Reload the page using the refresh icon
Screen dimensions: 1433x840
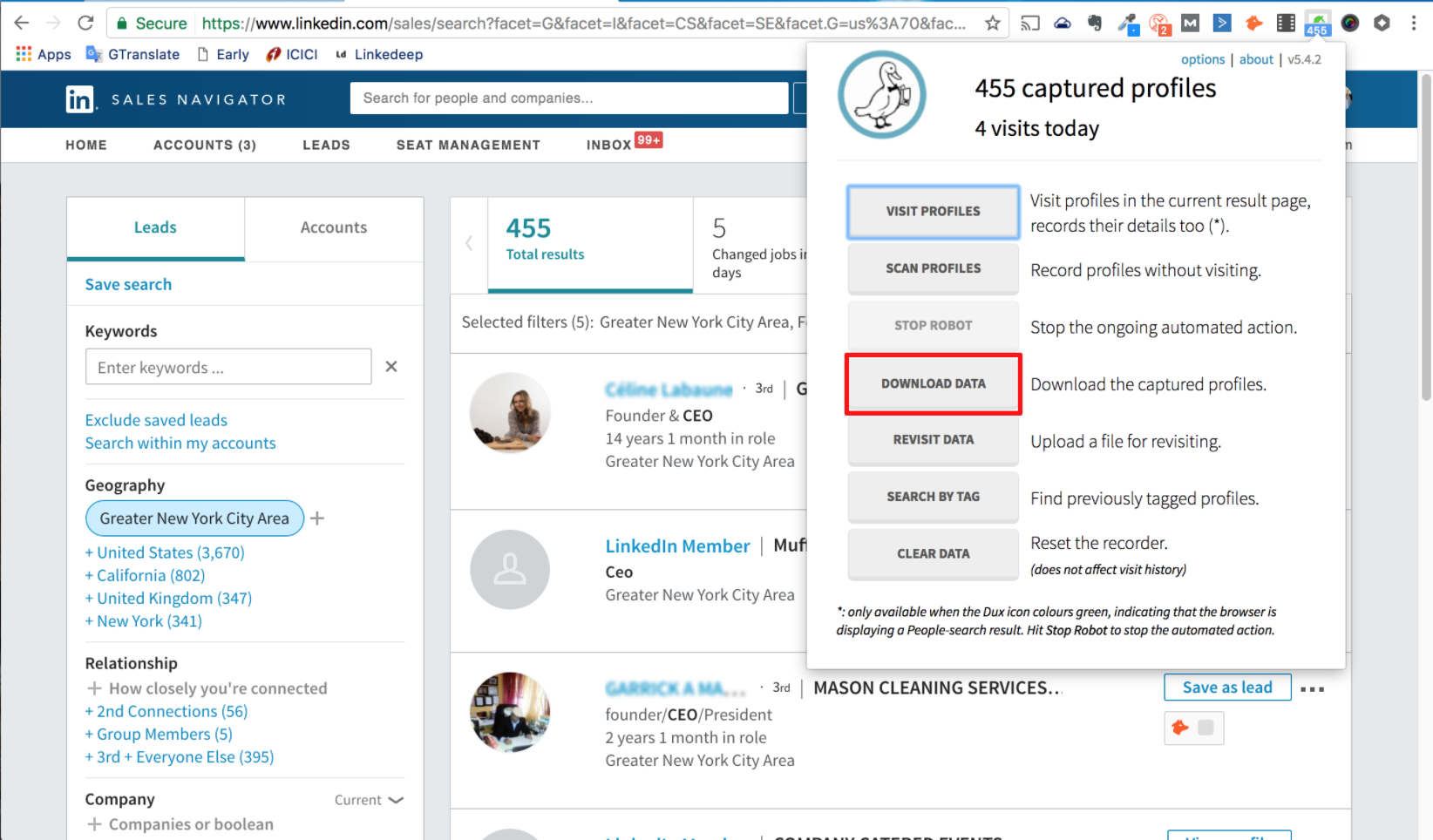tap(85, 24)
